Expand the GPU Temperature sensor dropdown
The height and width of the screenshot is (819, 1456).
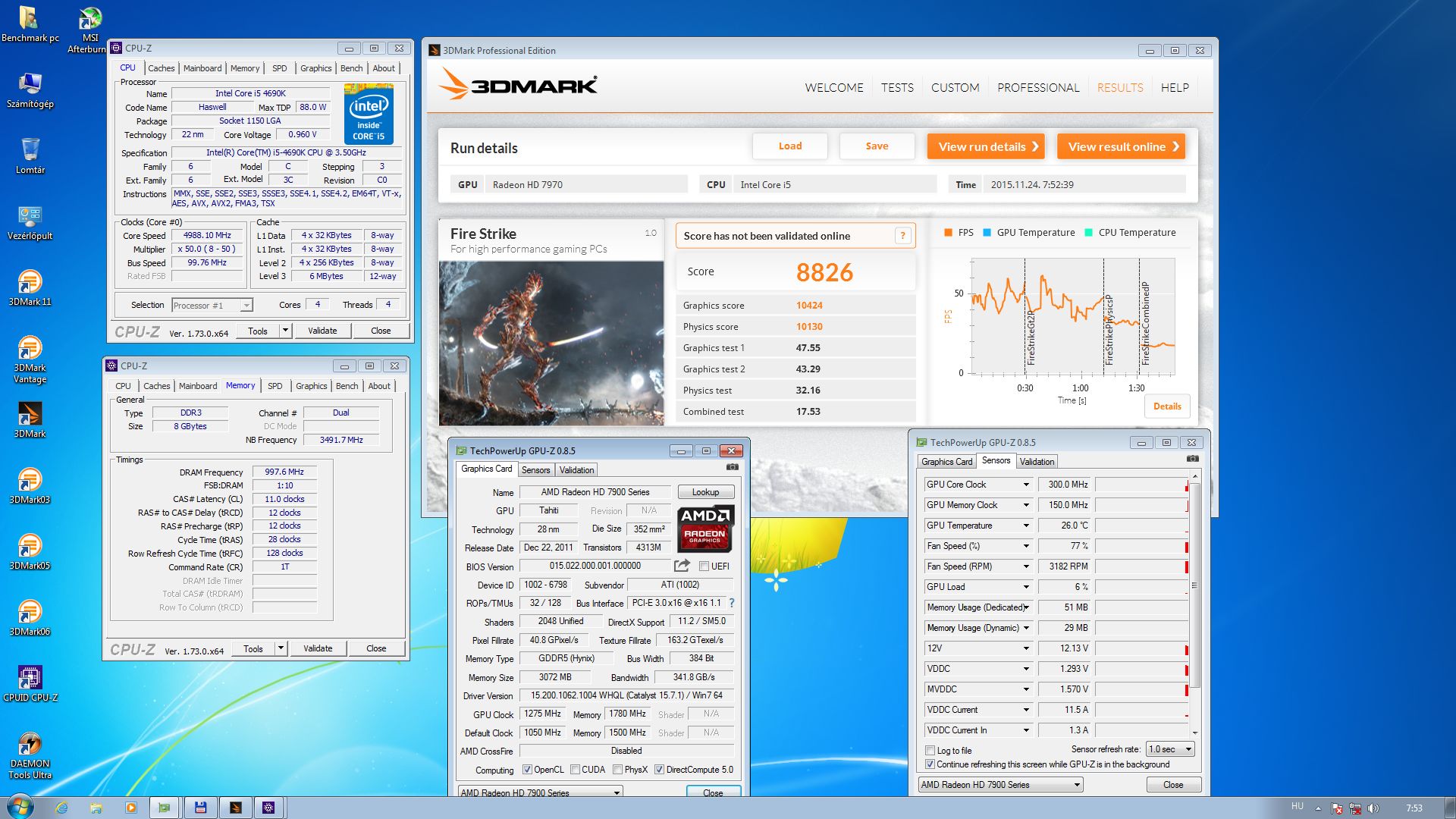[1025, 526]
